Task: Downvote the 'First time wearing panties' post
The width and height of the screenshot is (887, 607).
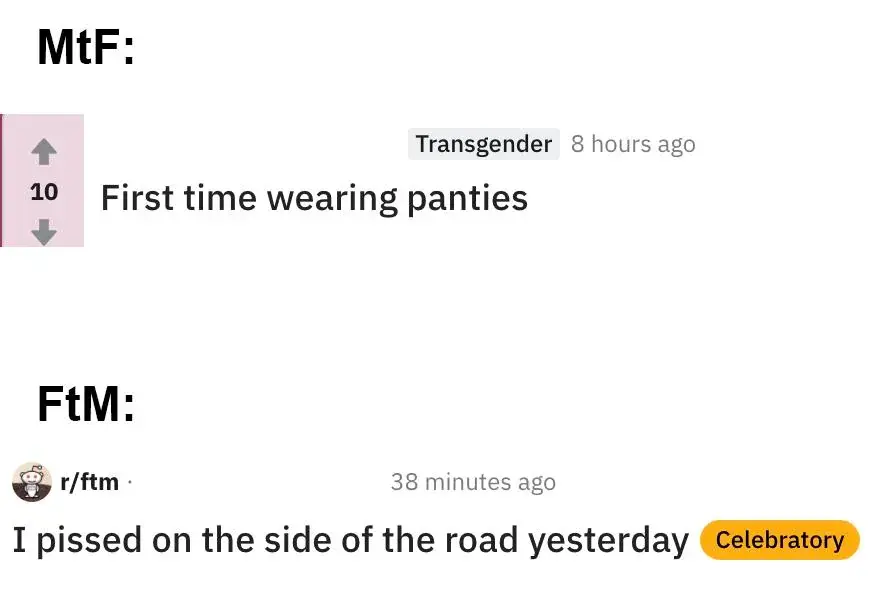Action: click(x=43, y=231)
